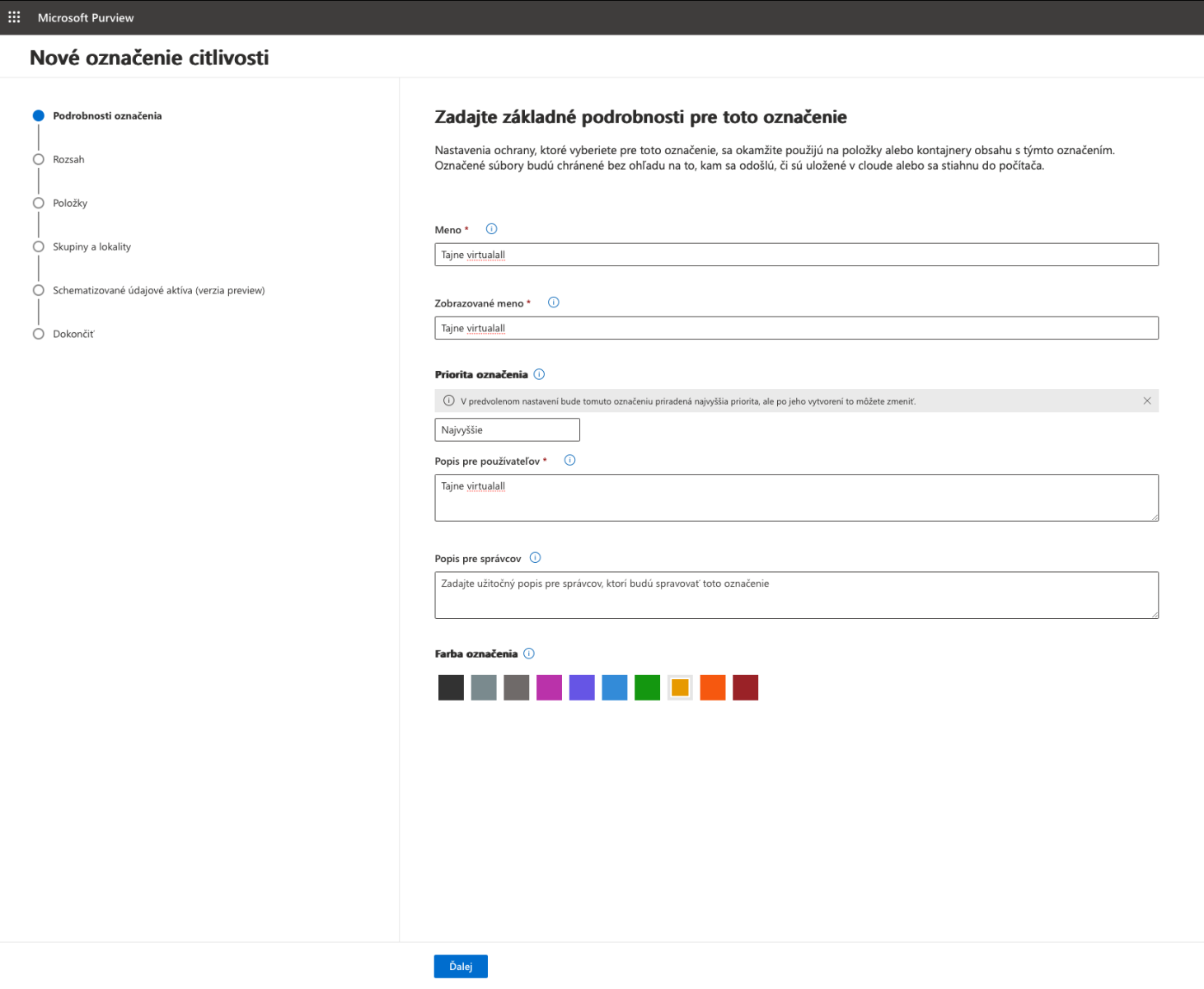Choose the dark red color swatch

pyautogui.click(x=745, y=687)
